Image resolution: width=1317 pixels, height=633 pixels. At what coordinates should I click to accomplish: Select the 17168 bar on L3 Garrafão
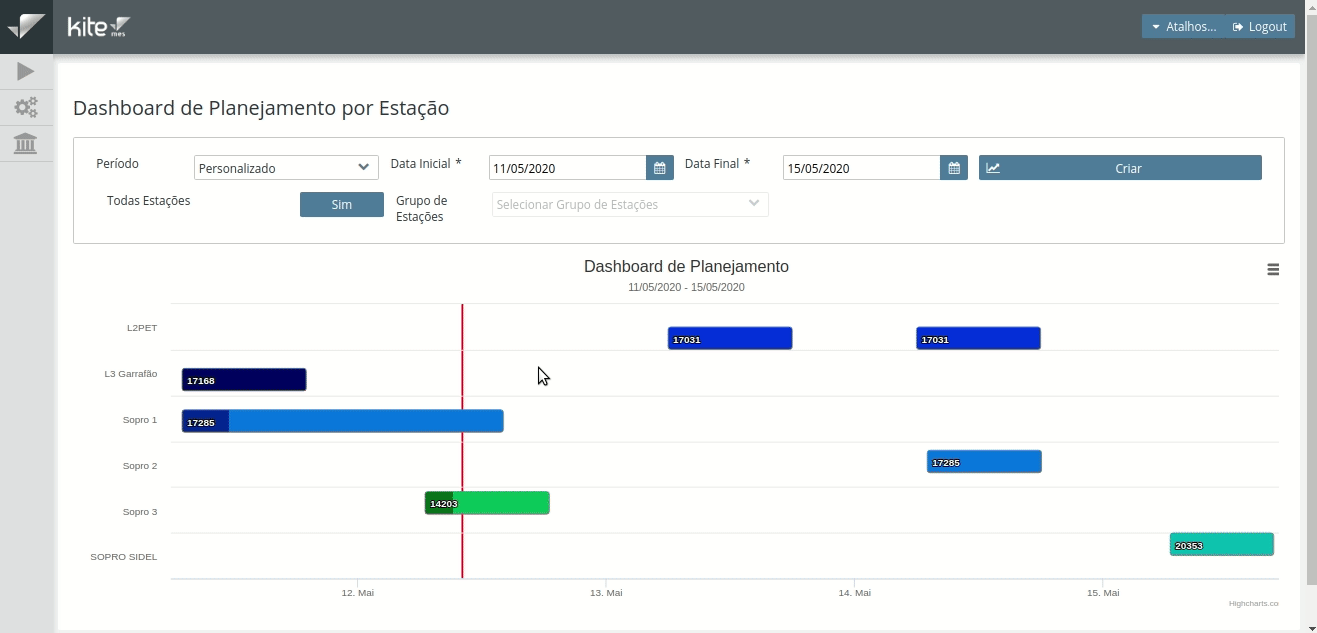(x=244, y=380)
